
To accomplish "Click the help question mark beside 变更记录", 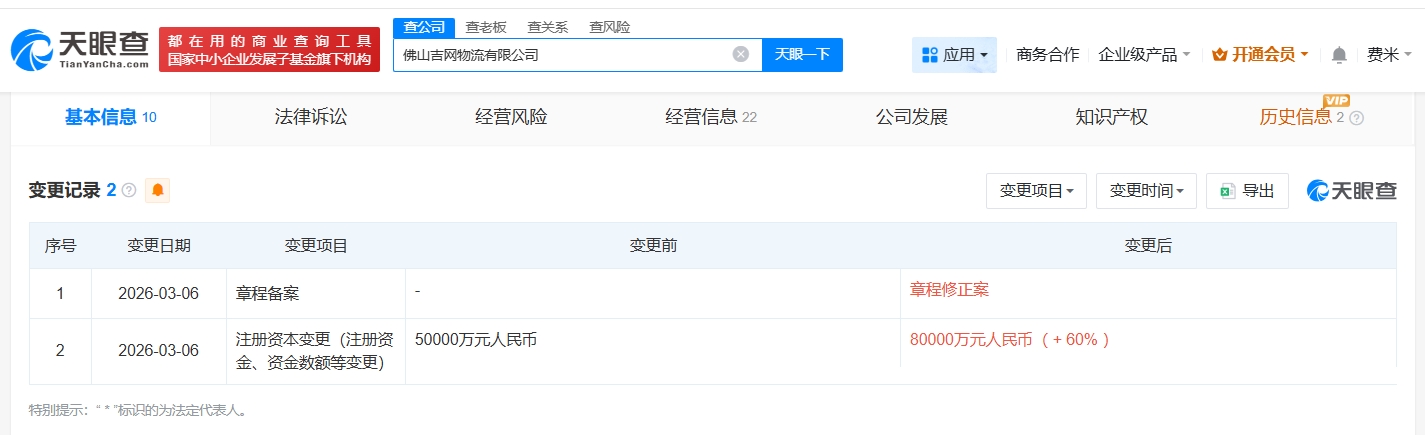I will pos(129,190).
